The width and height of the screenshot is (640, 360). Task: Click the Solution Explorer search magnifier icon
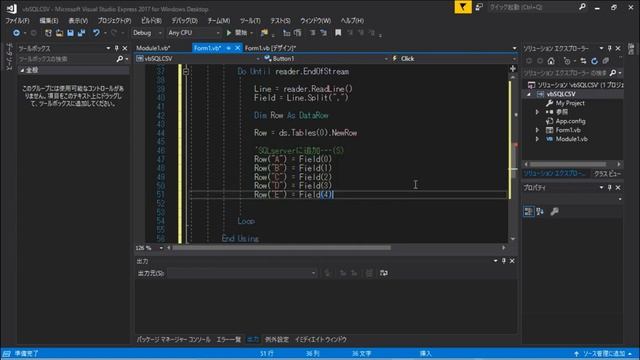point(613,73)
